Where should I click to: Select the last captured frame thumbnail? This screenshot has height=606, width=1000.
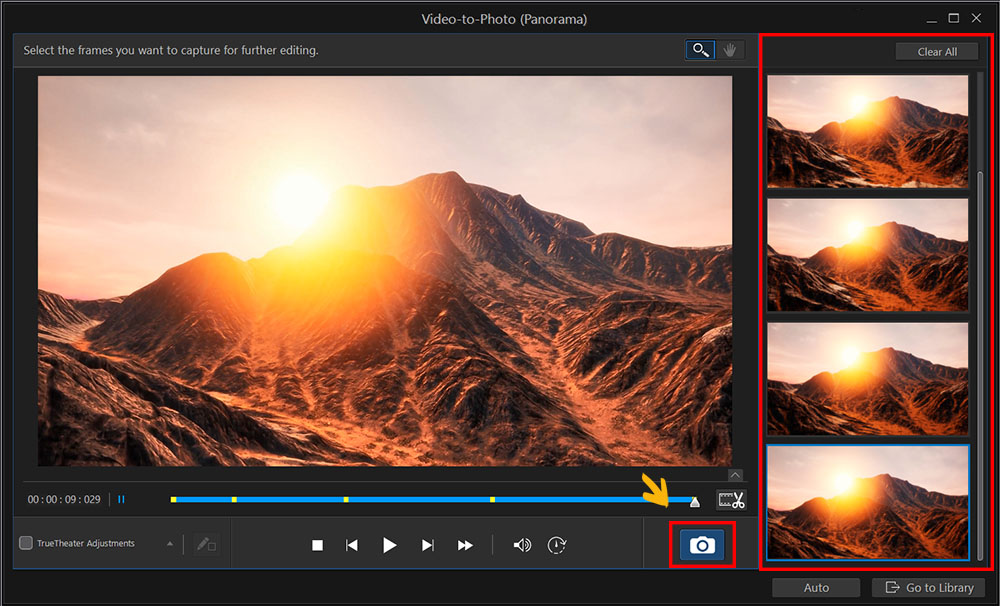pos(866,502)
